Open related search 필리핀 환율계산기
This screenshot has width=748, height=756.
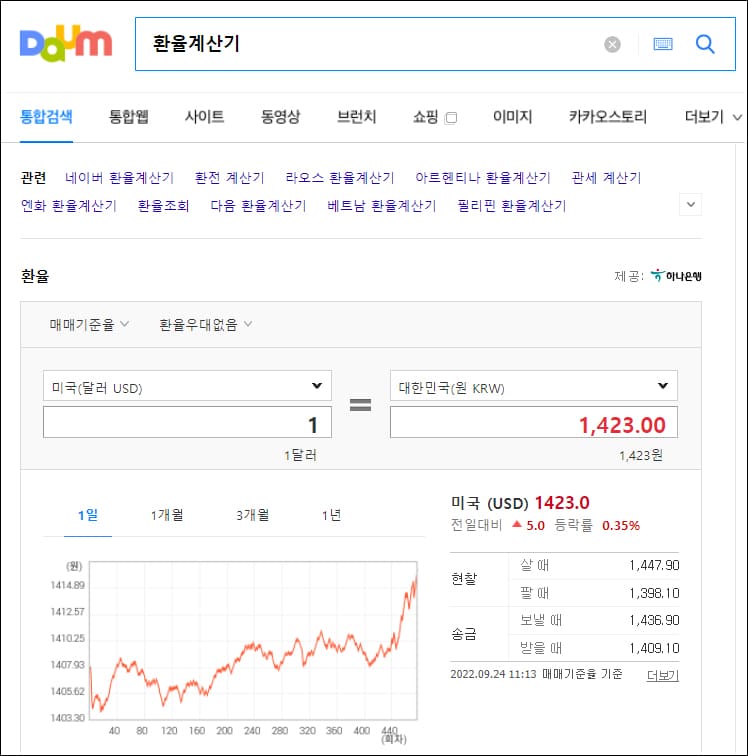512,206
